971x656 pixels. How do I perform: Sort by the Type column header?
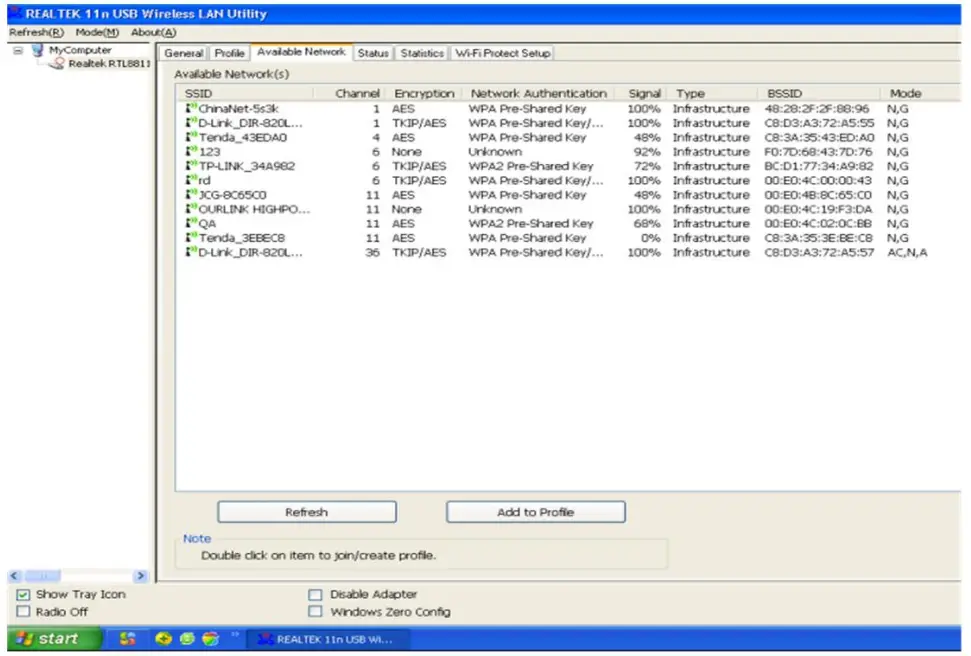712,94
